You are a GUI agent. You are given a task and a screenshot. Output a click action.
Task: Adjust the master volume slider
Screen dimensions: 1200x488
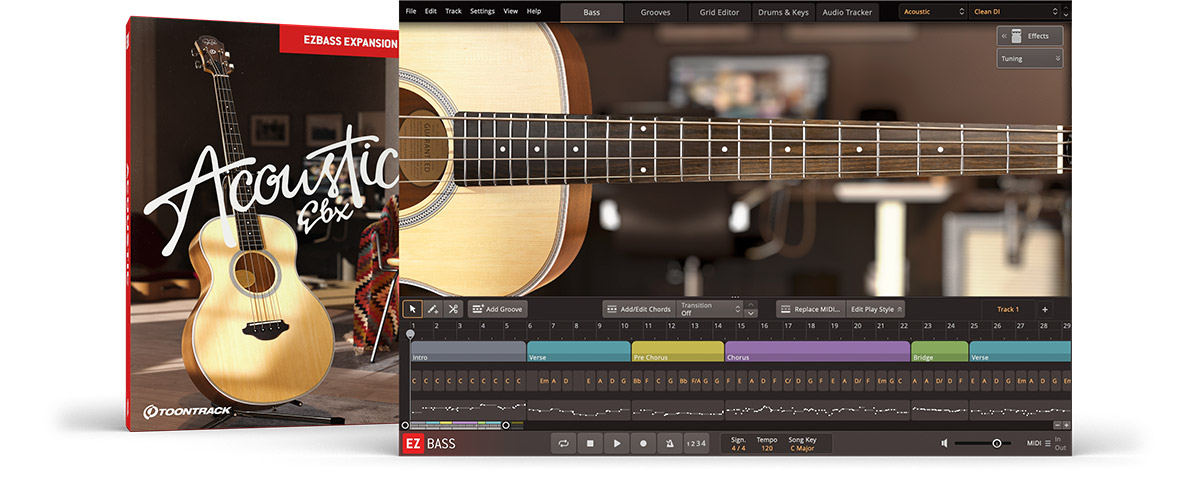click(x=982, y=443)
